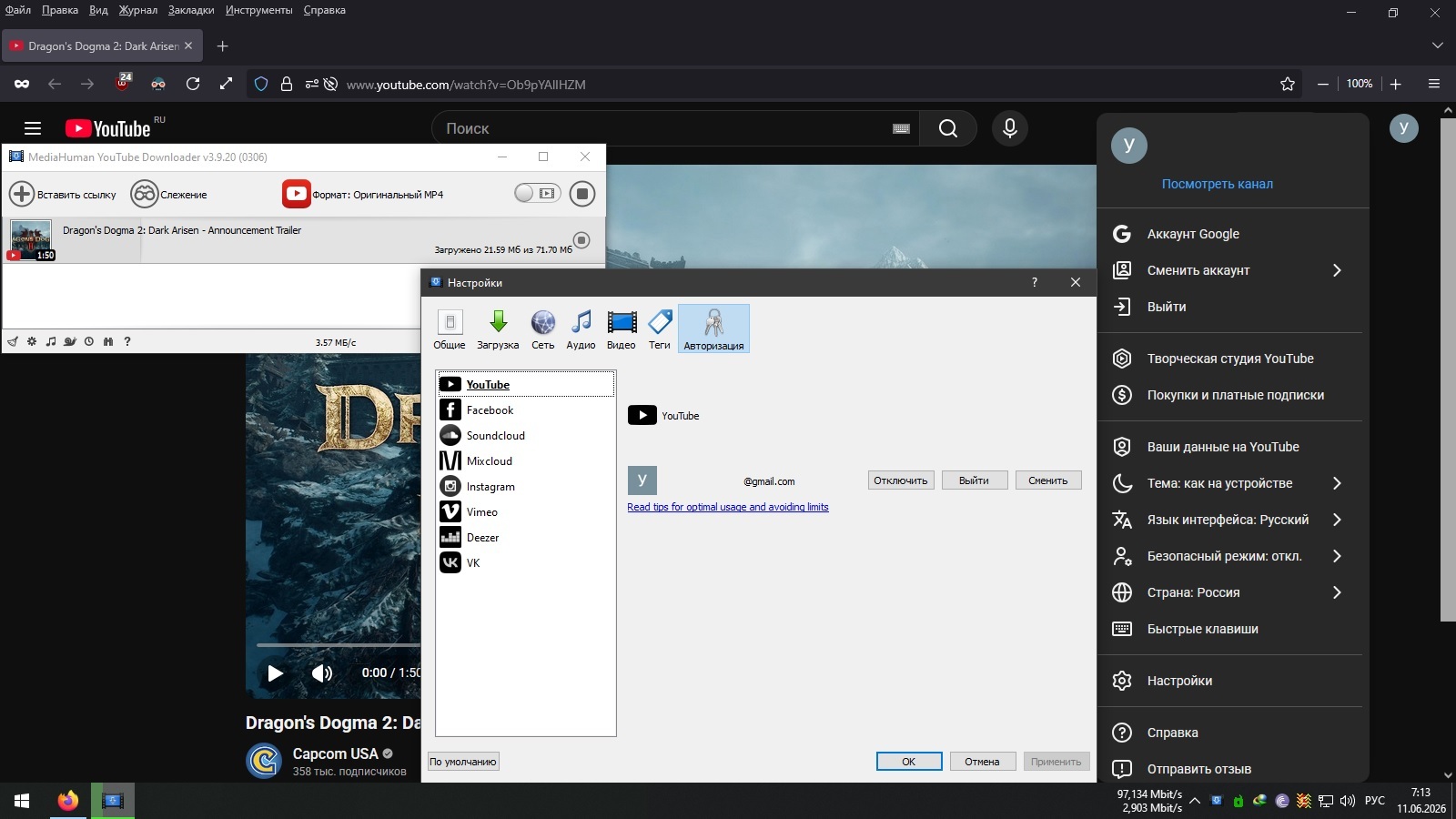The image size is (1456, 819).
Task: Reset settings with По умолчанию button
Action: (x=463, y=762)
